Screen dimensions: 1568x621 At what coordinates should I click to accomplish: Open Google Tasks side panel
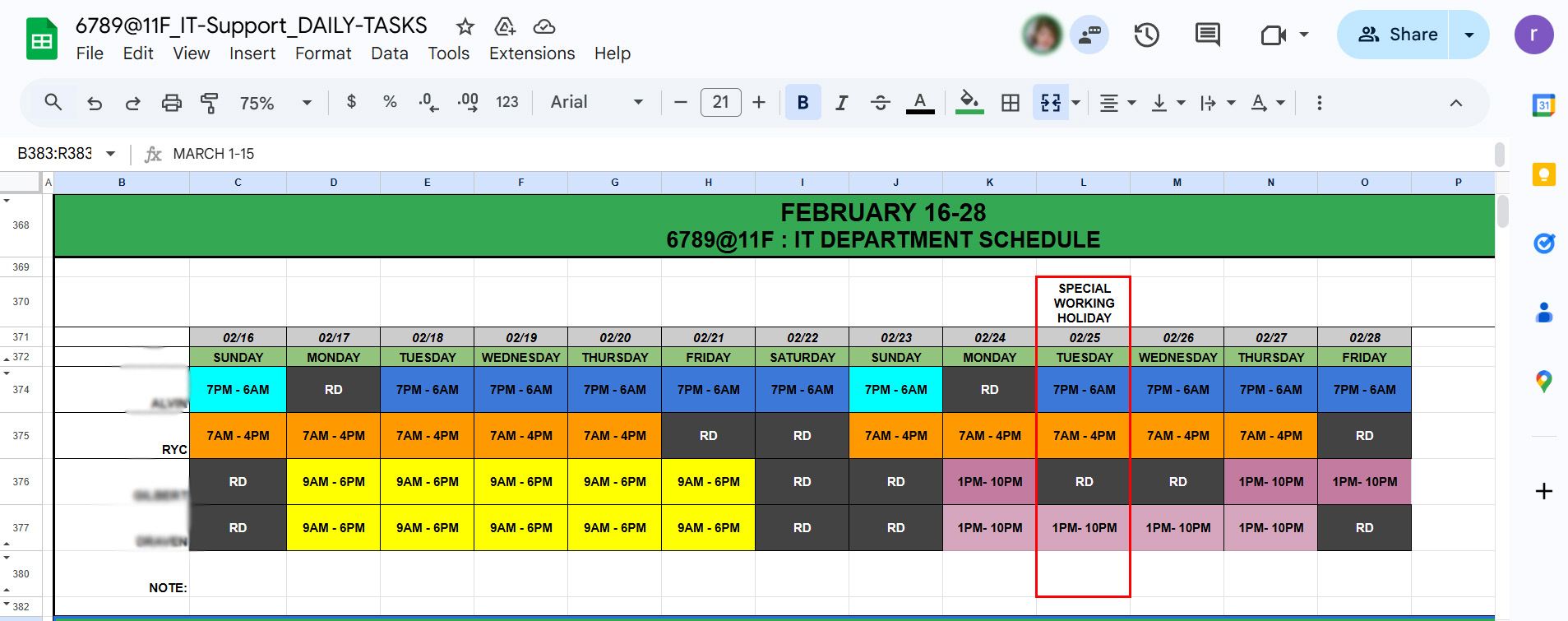point(1543,243)
